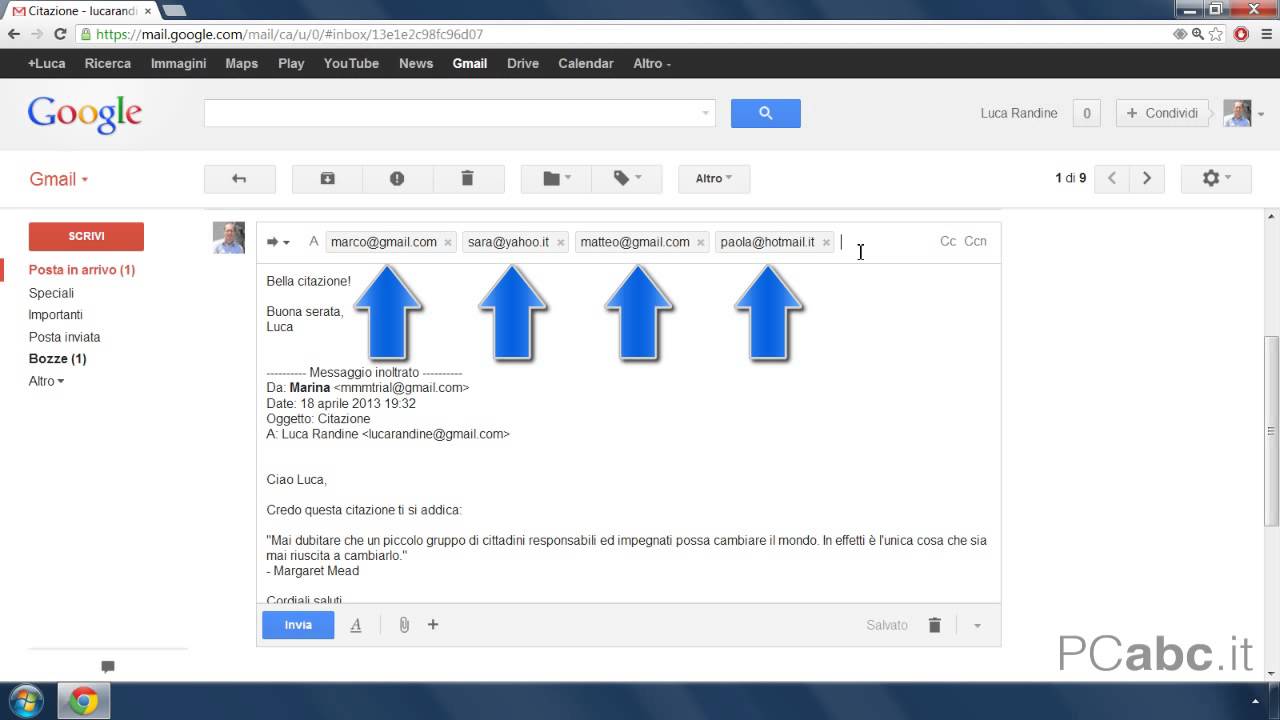Screen dimensions: 1280x720
Task: Open more compose options arrow
Action: pyautogui.click(x=977, y=626)
